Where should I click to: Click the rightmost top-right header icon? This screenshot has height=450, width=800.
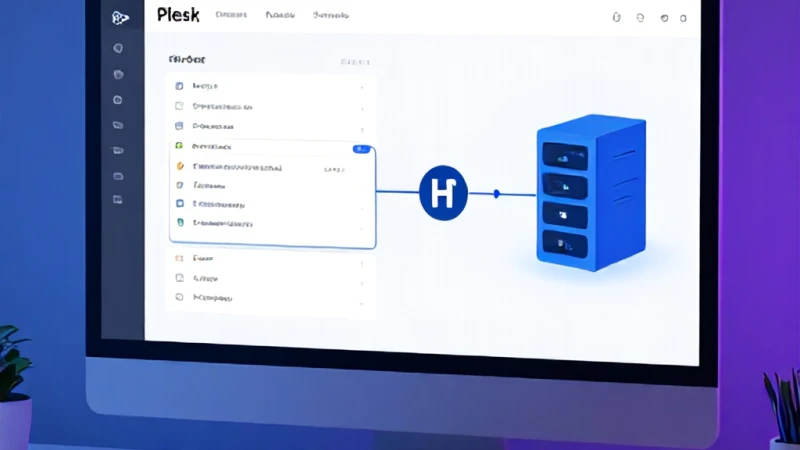click(x=683, y=18)
